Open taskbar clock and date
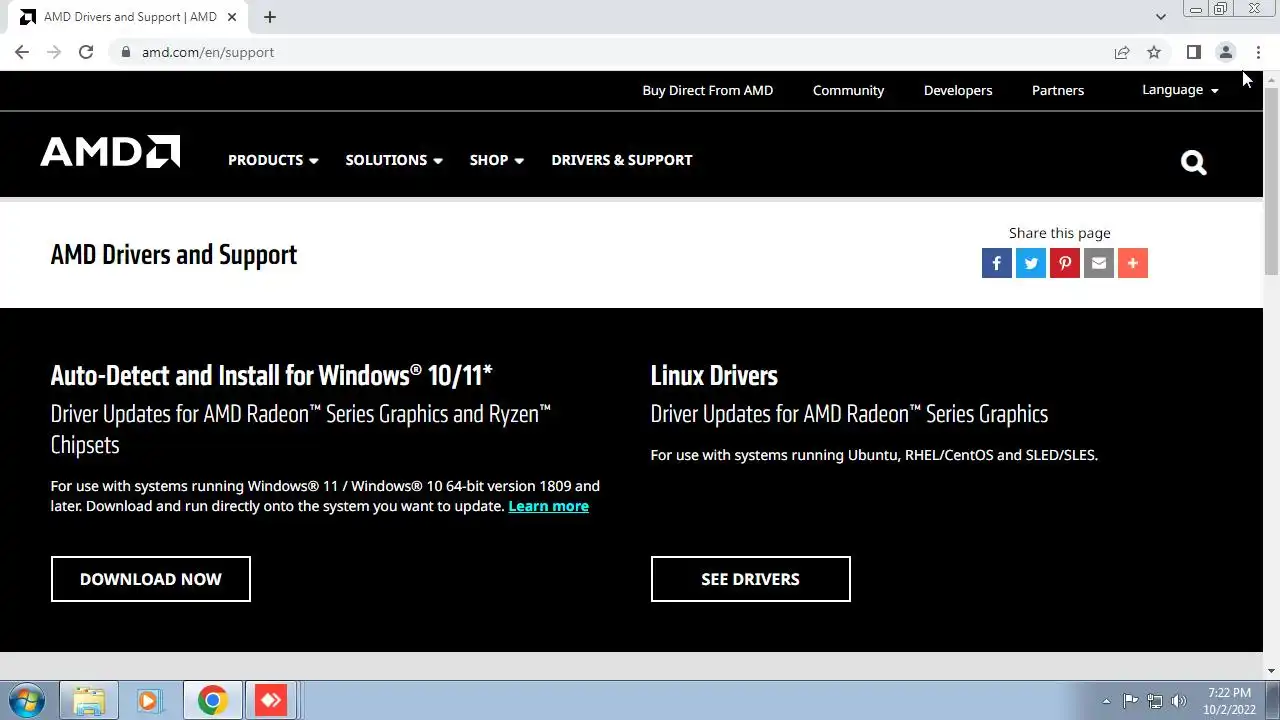 1229,701
